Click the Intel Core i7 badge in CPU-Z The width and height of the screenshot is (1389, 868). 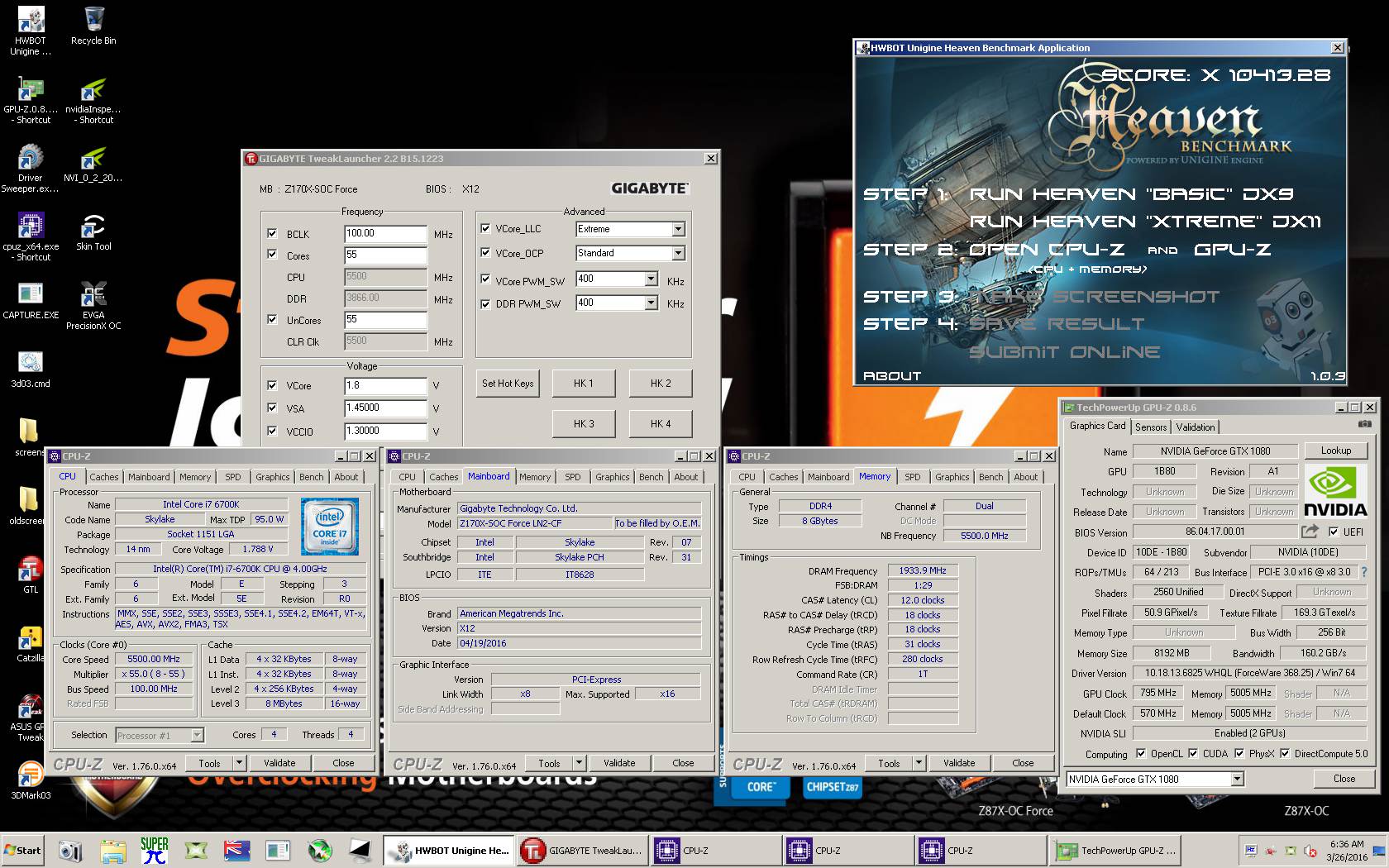330,527
